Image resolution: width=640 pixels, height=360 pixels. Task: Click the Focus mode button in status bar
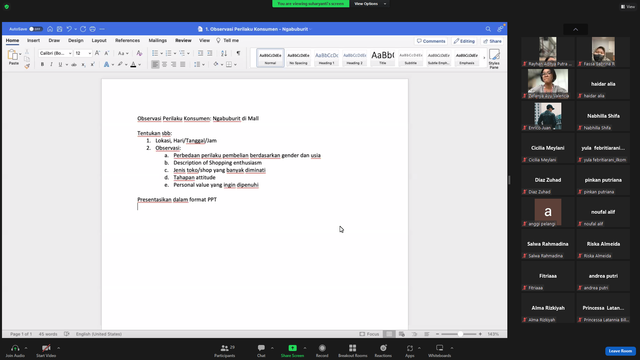click(369, 334)
